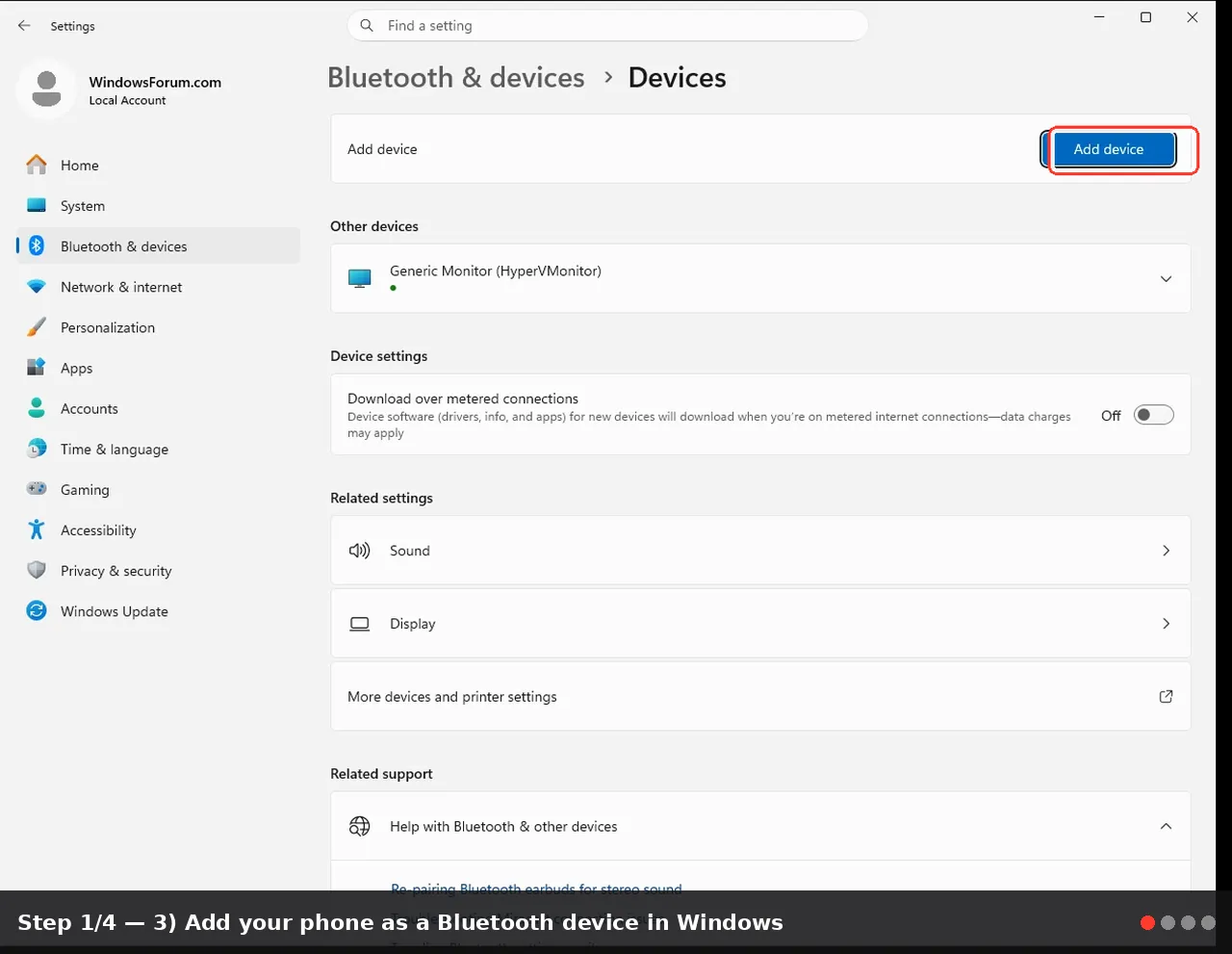1232x954 pixels.
Task: Click the Display laptop icon
Action: click(360, 624)
